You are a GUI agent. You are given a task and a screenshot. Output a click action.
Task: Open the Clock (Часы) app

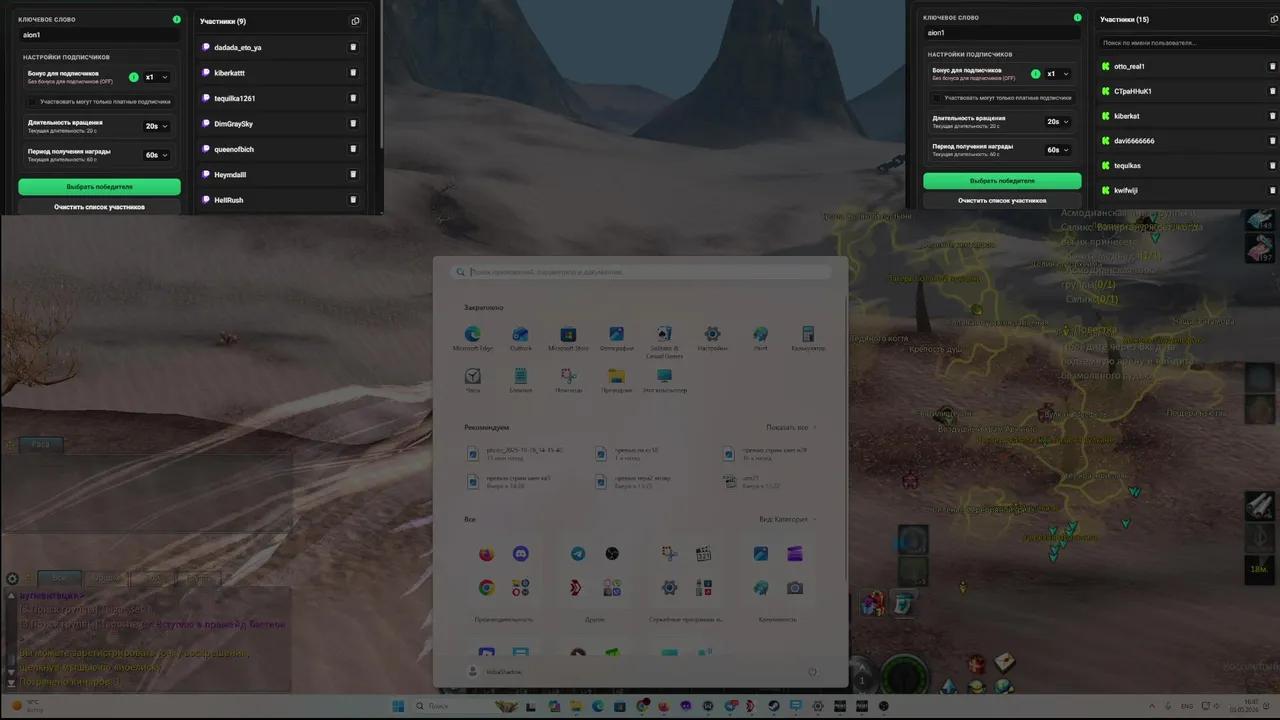point(472,380)
